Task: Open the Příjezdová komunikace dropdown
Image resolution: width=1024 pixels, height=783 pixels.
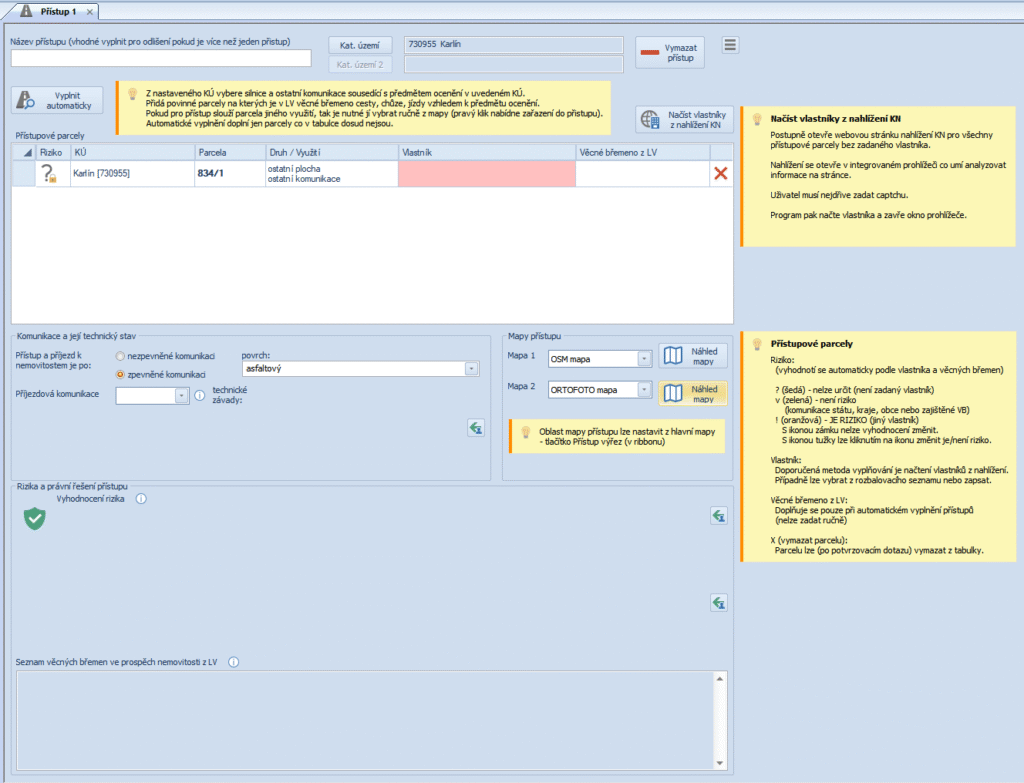Action: [x=181, y=396]
